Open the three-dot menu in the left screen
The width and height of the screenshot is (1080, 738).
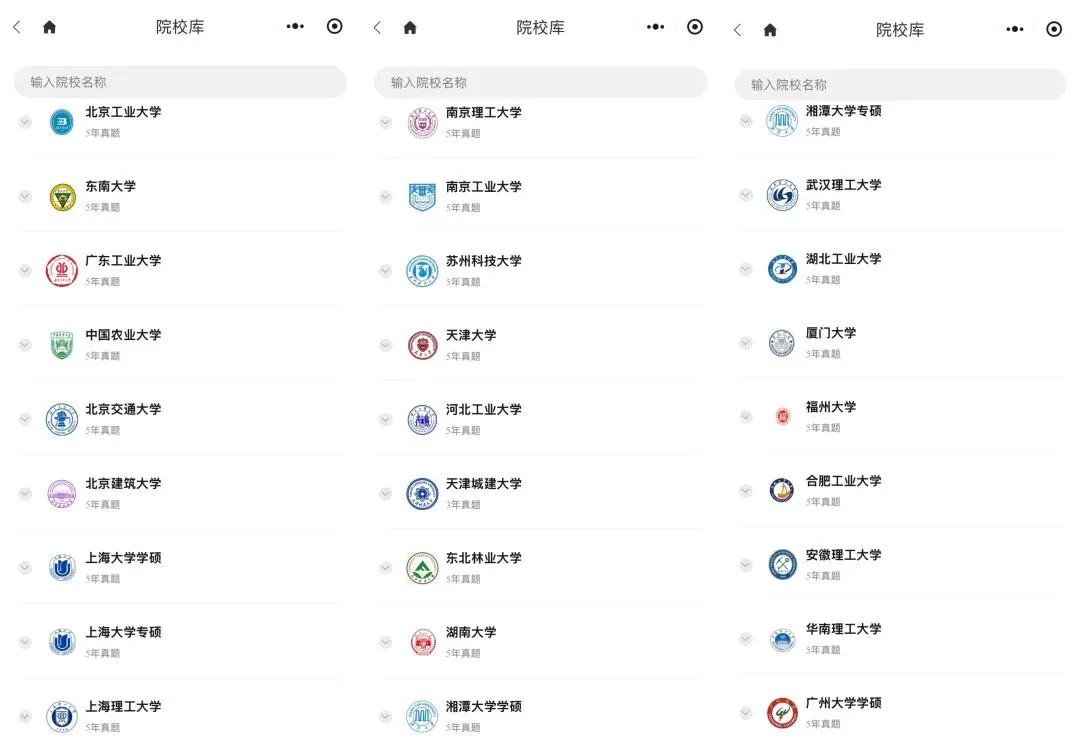pyautogui.click(x=295, y=26)
